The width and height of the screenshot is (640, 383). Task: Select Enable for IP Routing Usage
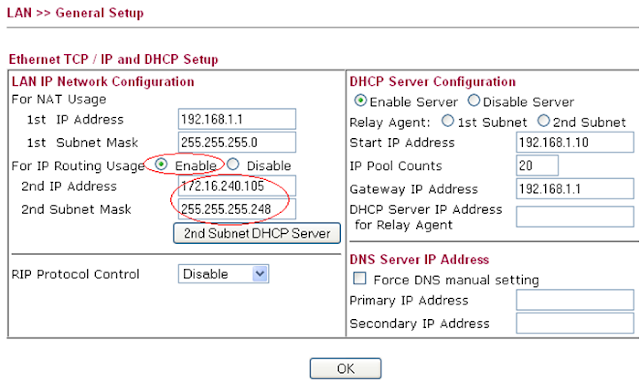click(x=162, y=164)
